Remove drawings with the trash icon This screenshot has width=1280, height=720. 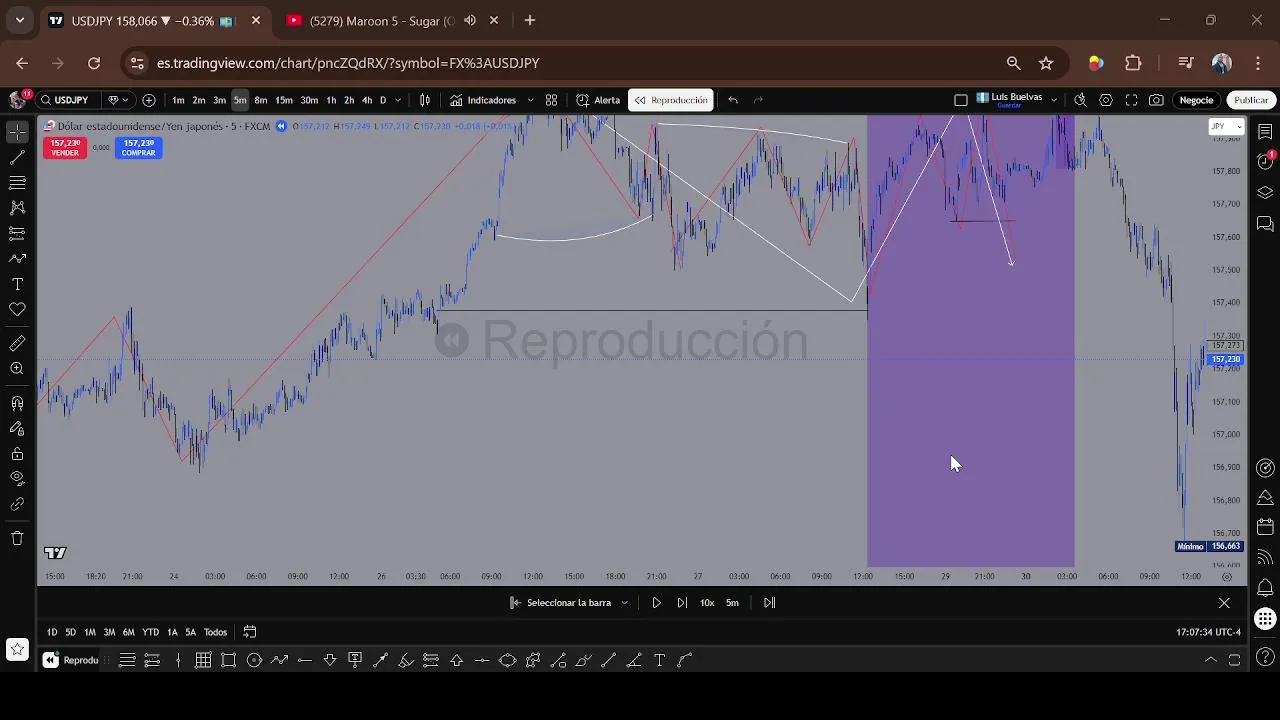(x=17, y=538)
